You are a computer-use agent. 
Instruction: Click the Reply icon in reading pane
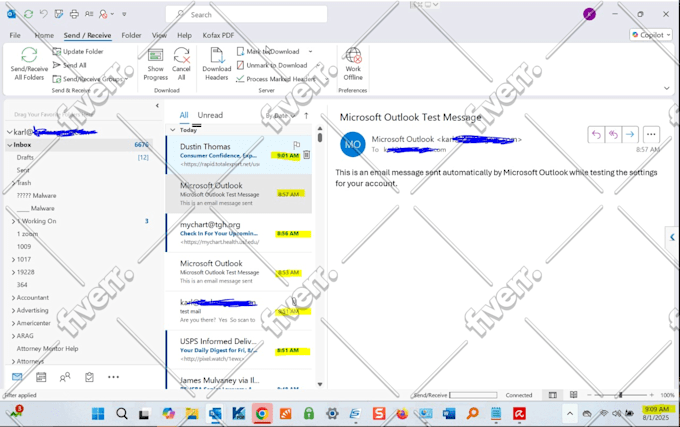pyautogui.click(x=596, y=134)
